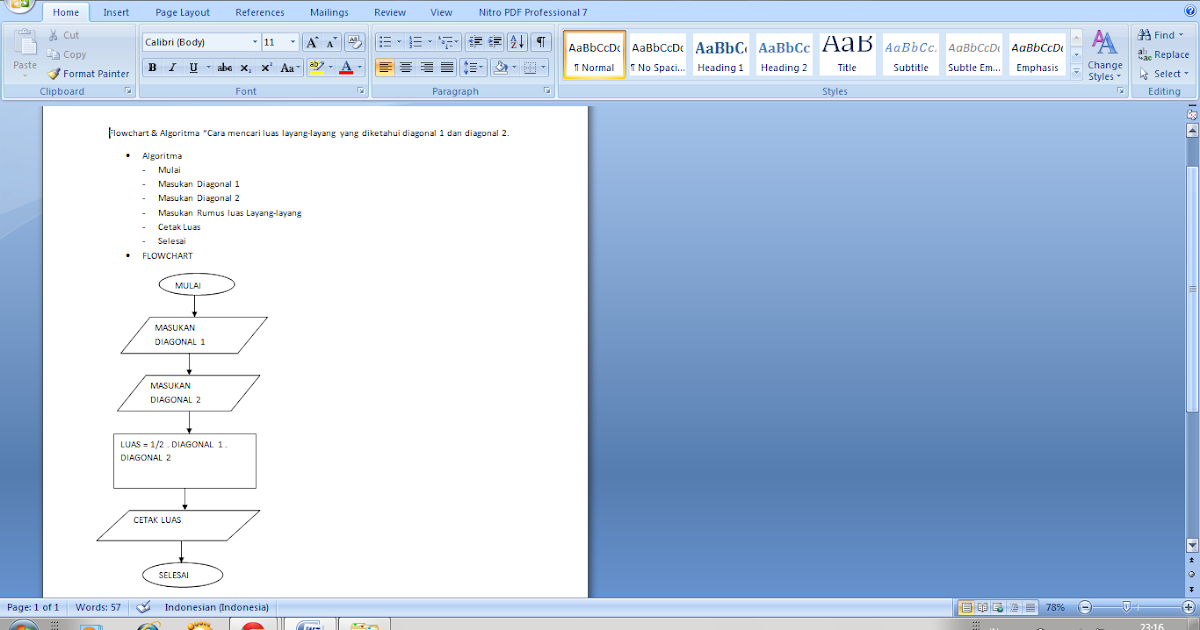This screenshot has width=1200, height=630.
Task: Justify the paragraph text
Action: (x=447, y=68)
